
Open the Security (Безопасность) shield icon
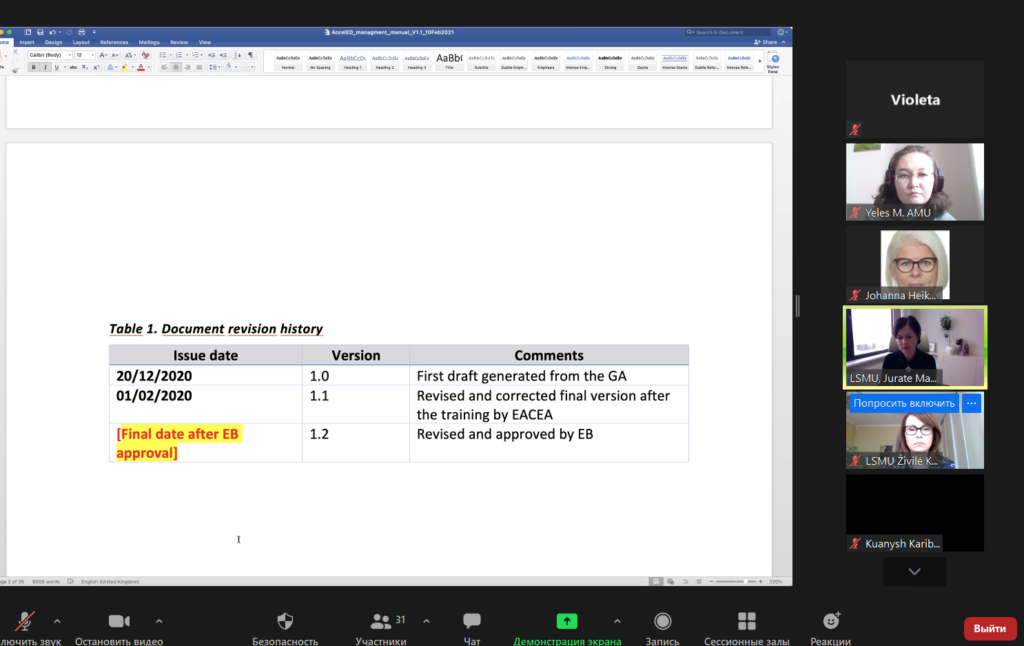[285, 621]
